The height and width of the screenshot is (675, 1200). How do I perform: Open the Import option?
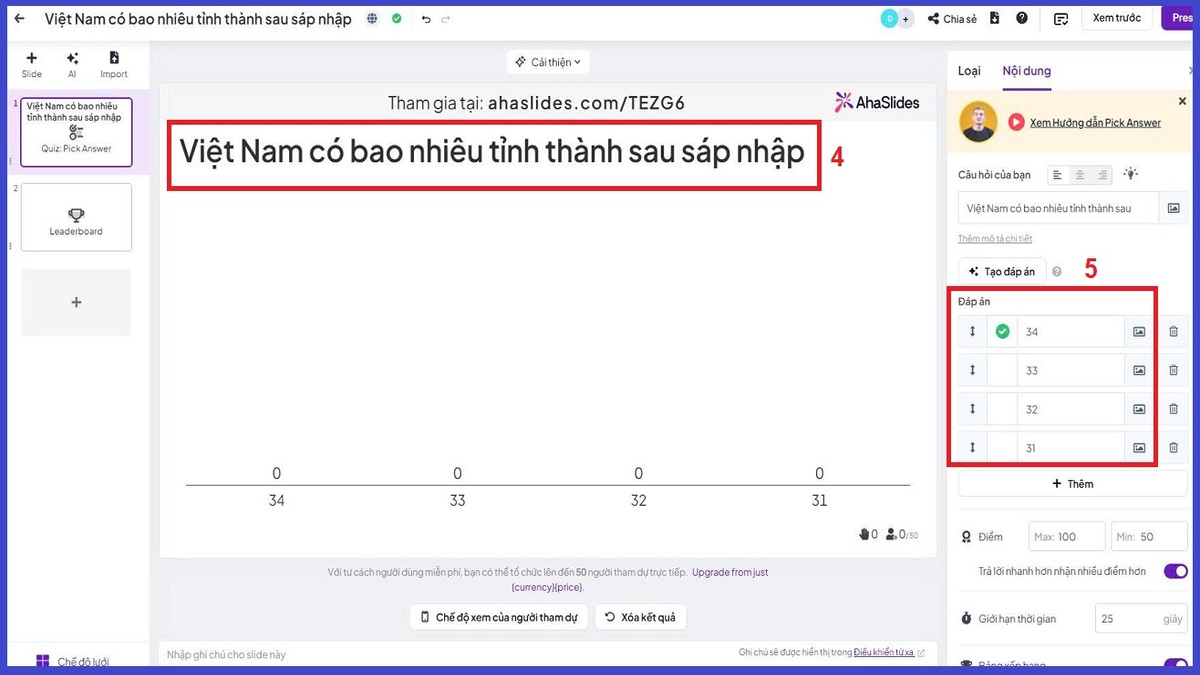(x=114, y=65)
